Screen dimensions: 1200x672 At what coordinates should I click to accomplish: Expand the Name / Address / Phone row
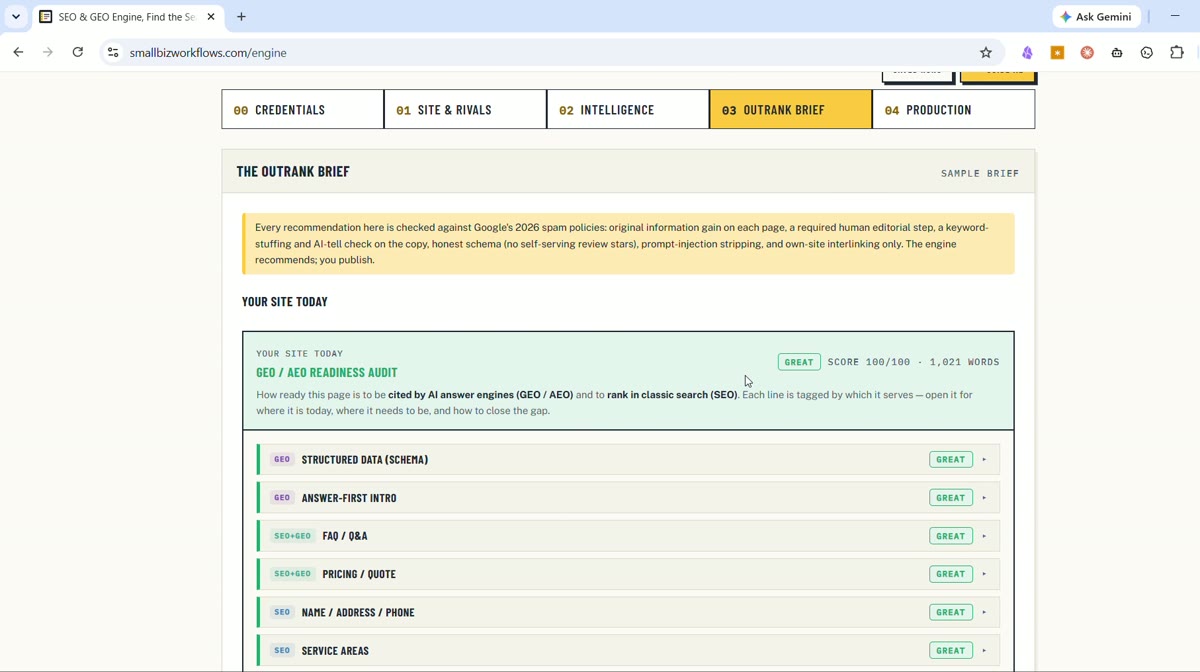(628, 612)
